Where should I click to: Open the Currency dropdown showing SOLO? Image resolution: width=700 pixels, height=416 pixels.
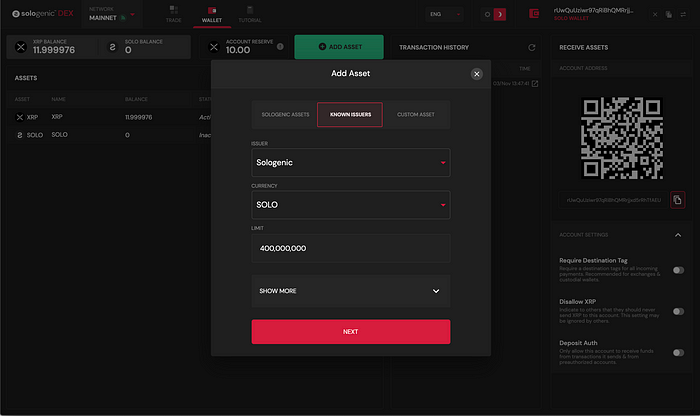(x=351, y=205)
